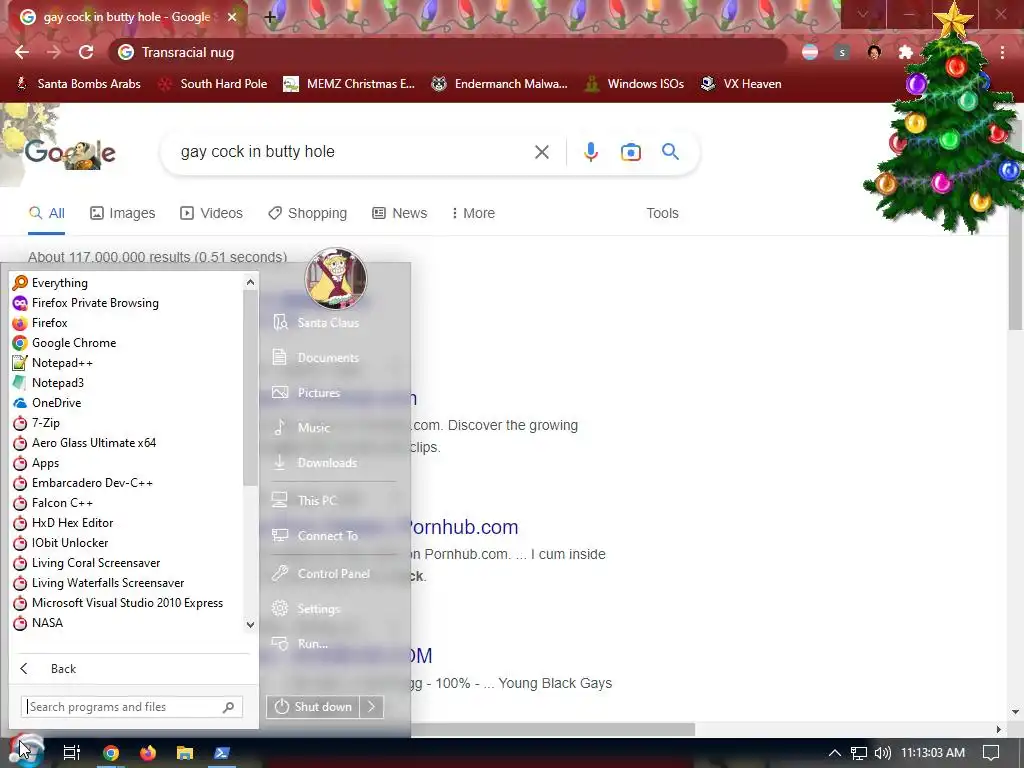Click the network icon in system tray
This screenshot has width=1024, height=768.
(x=859, y=753)
